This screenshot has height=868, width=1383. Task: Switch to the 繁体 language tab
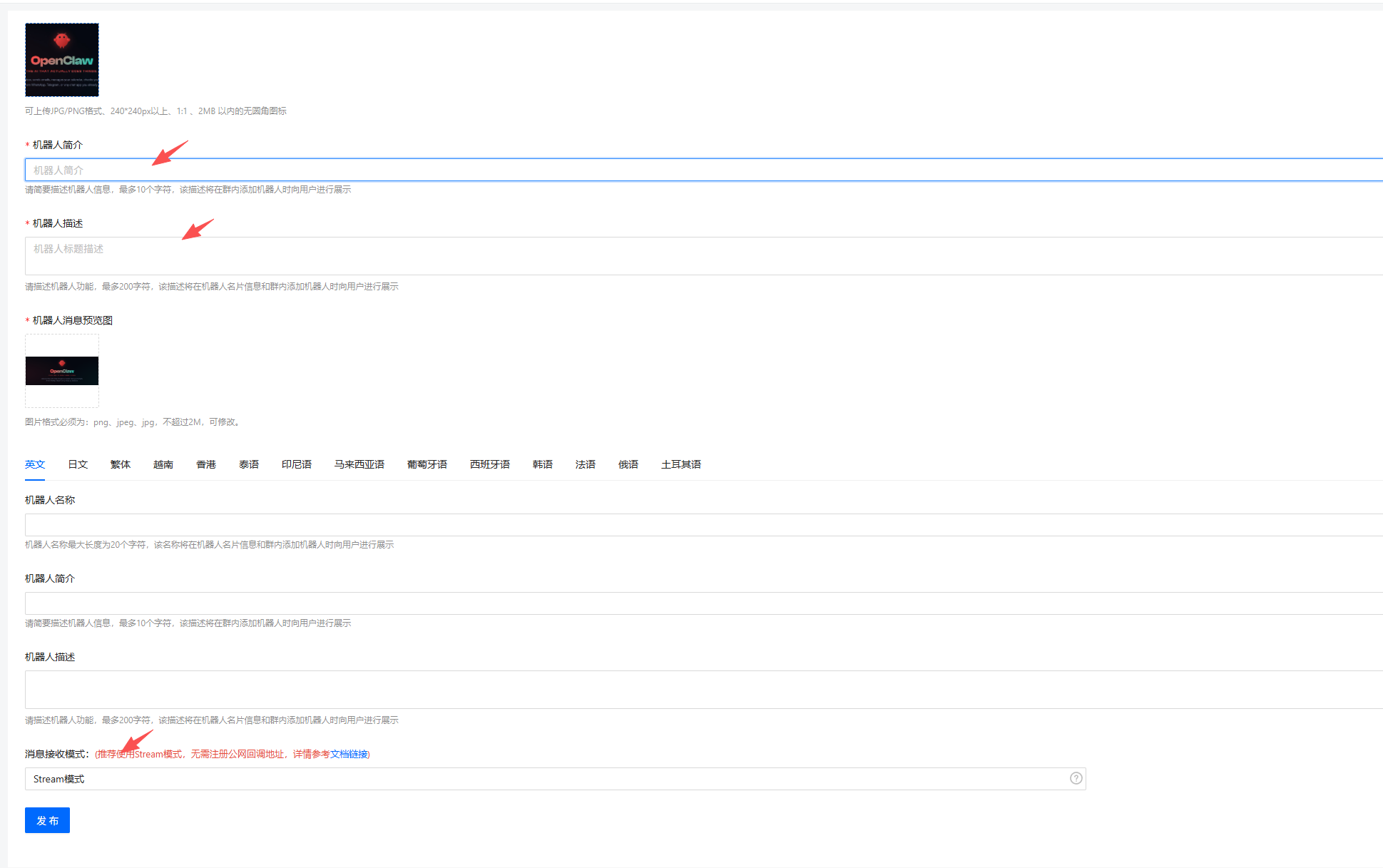pyautogui.click(x=121, y=464)
